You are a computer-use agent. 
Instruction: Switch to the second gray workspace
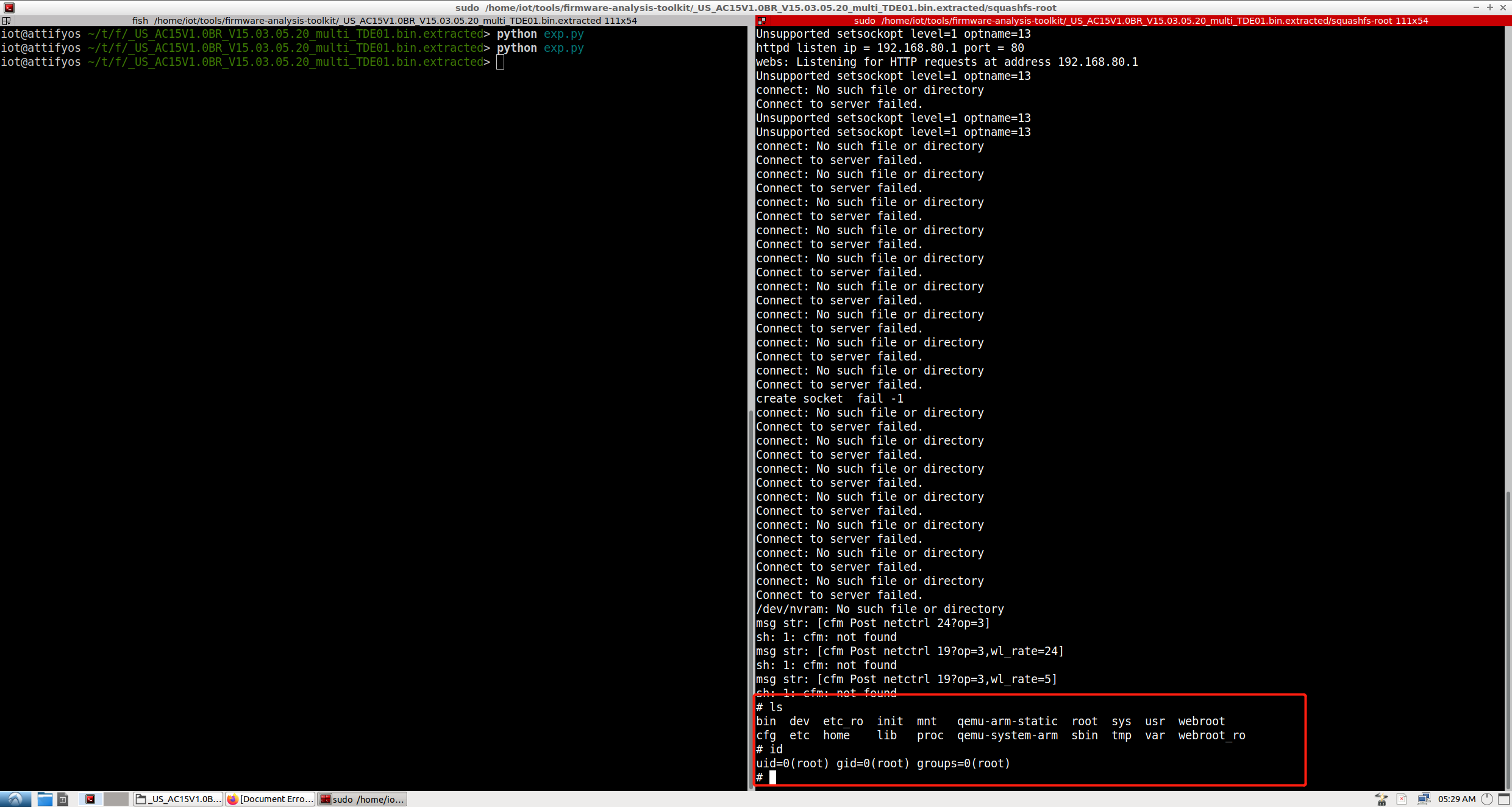coord(116,799)
